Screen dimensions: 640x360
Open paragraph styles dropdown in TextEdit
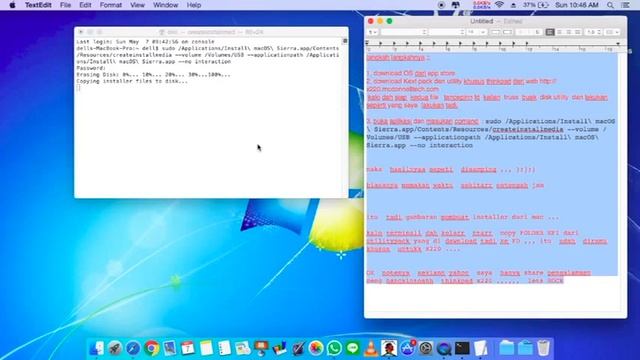(x=373, y=32)
